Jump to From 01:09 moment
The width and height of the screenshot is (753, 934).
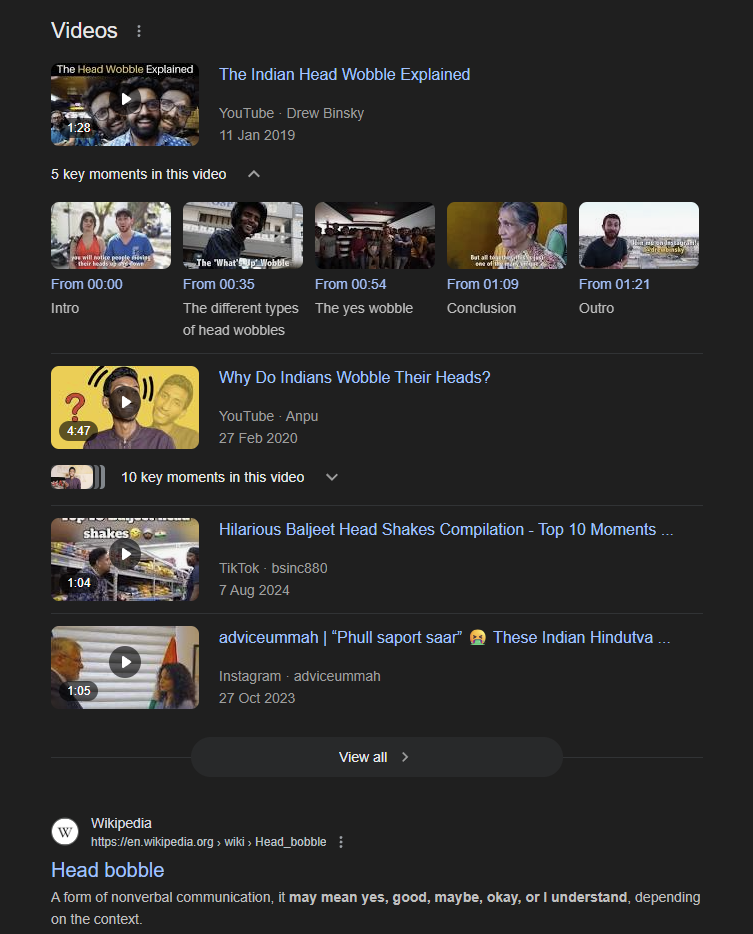tap(483, 284)
